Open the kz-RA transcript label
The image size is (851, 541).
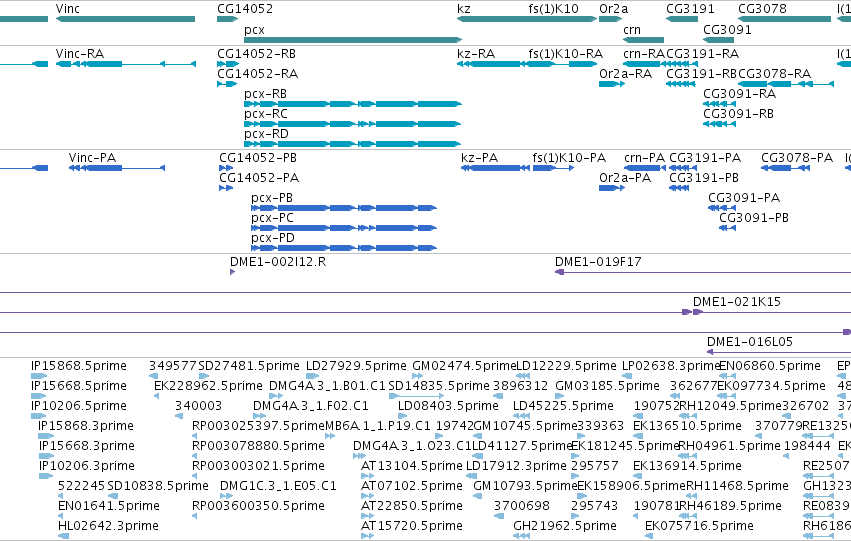point(476,54)
